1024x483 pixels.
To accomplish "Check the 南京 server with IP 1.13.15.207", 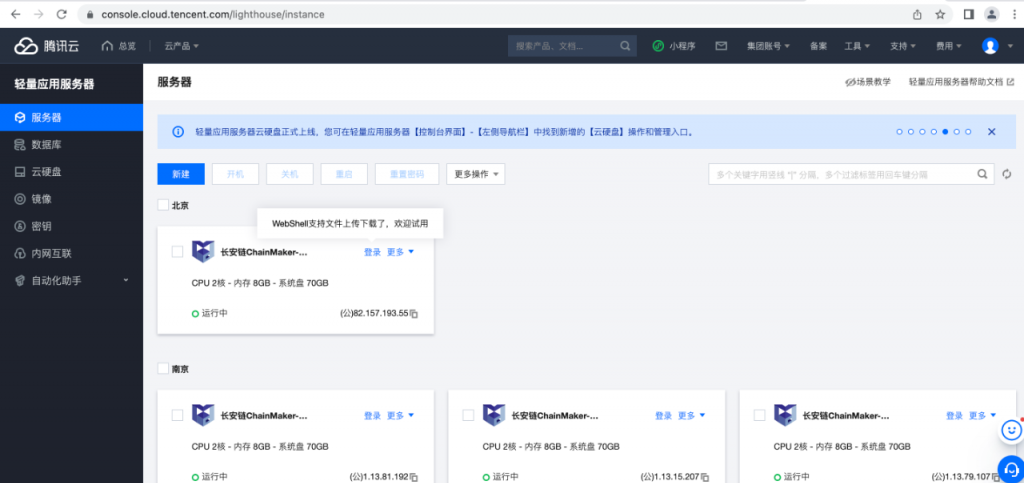I will point(468,415).
